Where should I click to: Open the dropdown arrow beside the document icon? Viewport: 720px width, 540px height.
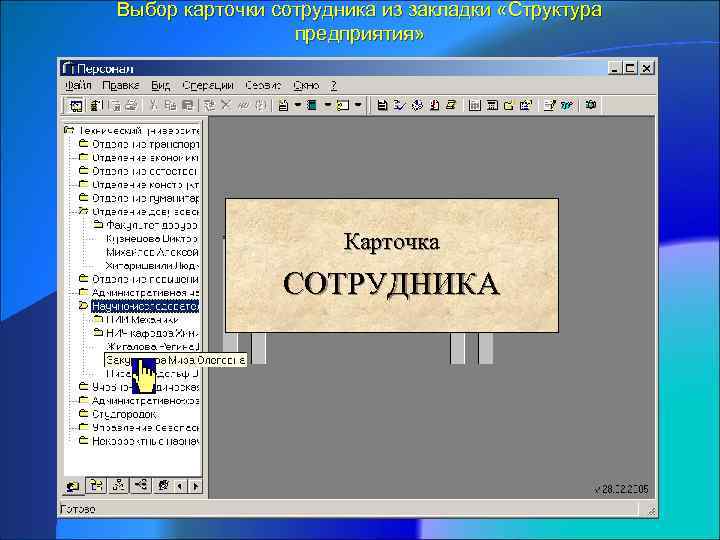point(298,105)
